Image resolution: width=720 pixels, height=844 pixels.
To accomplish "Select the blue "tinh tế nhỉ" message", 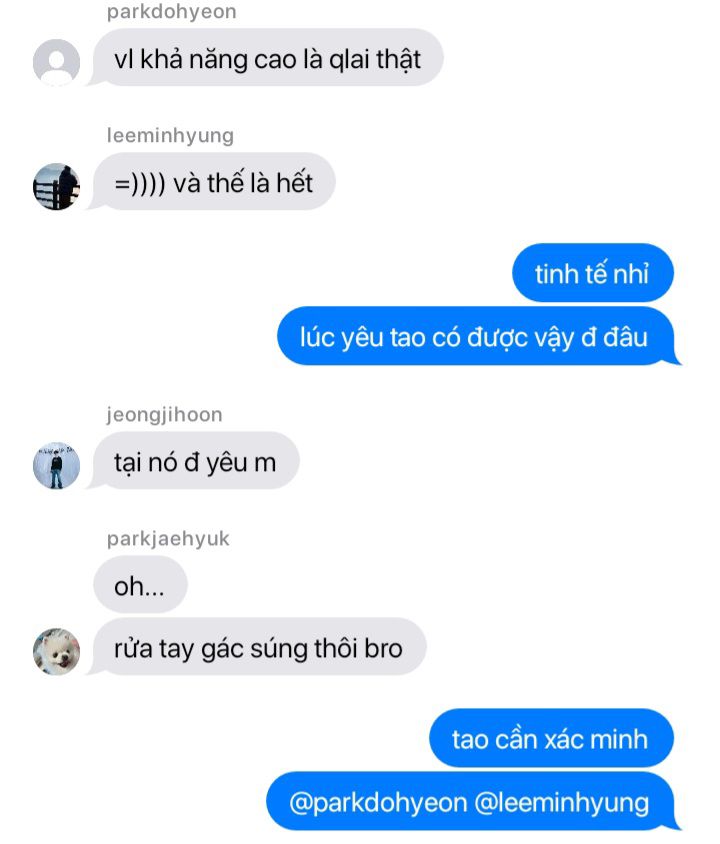I will [x=592, y=273].
